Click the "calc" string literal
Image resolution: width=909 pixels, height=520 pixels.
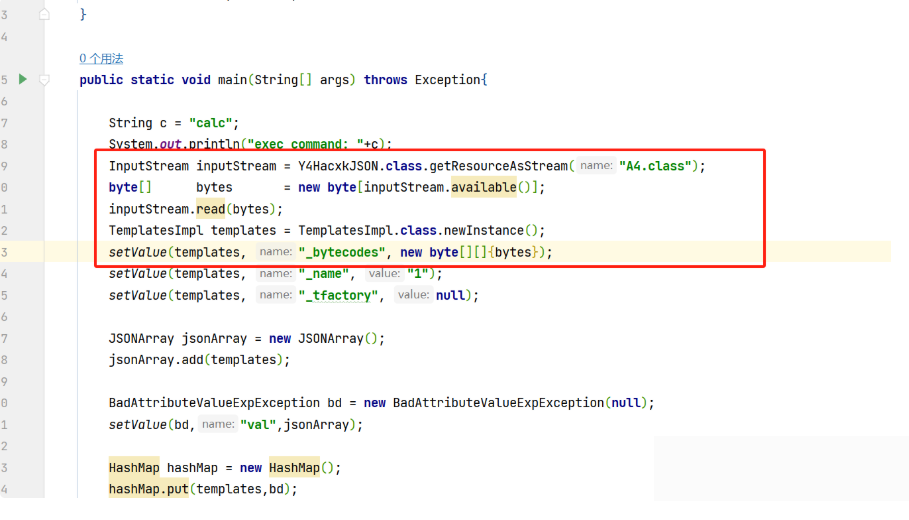(211, 123)
